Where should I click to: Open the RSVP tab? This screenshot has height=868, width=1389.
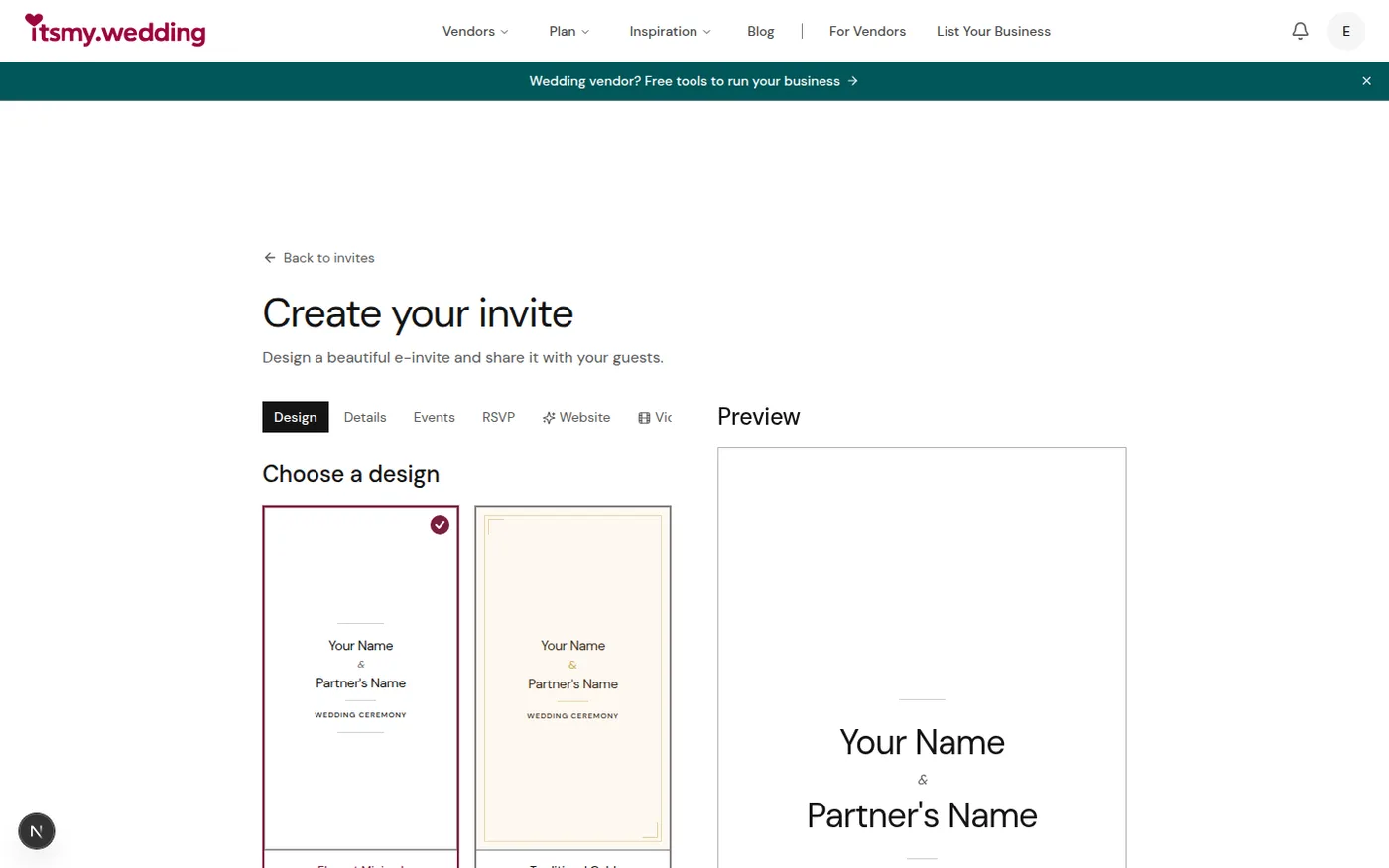[x=498, y=417]
